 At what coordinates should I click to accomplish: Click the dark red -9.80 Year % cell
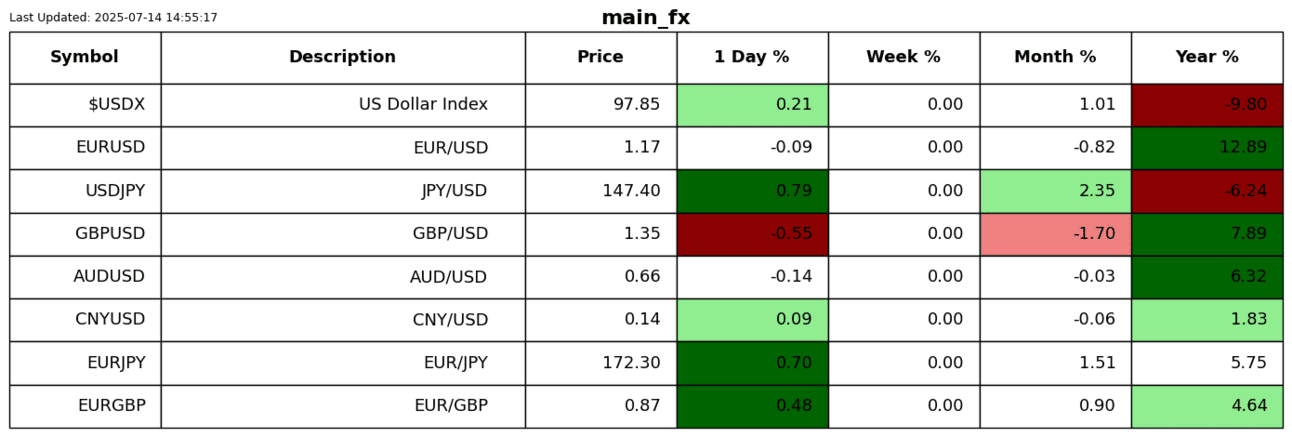tap(1207, 105)
